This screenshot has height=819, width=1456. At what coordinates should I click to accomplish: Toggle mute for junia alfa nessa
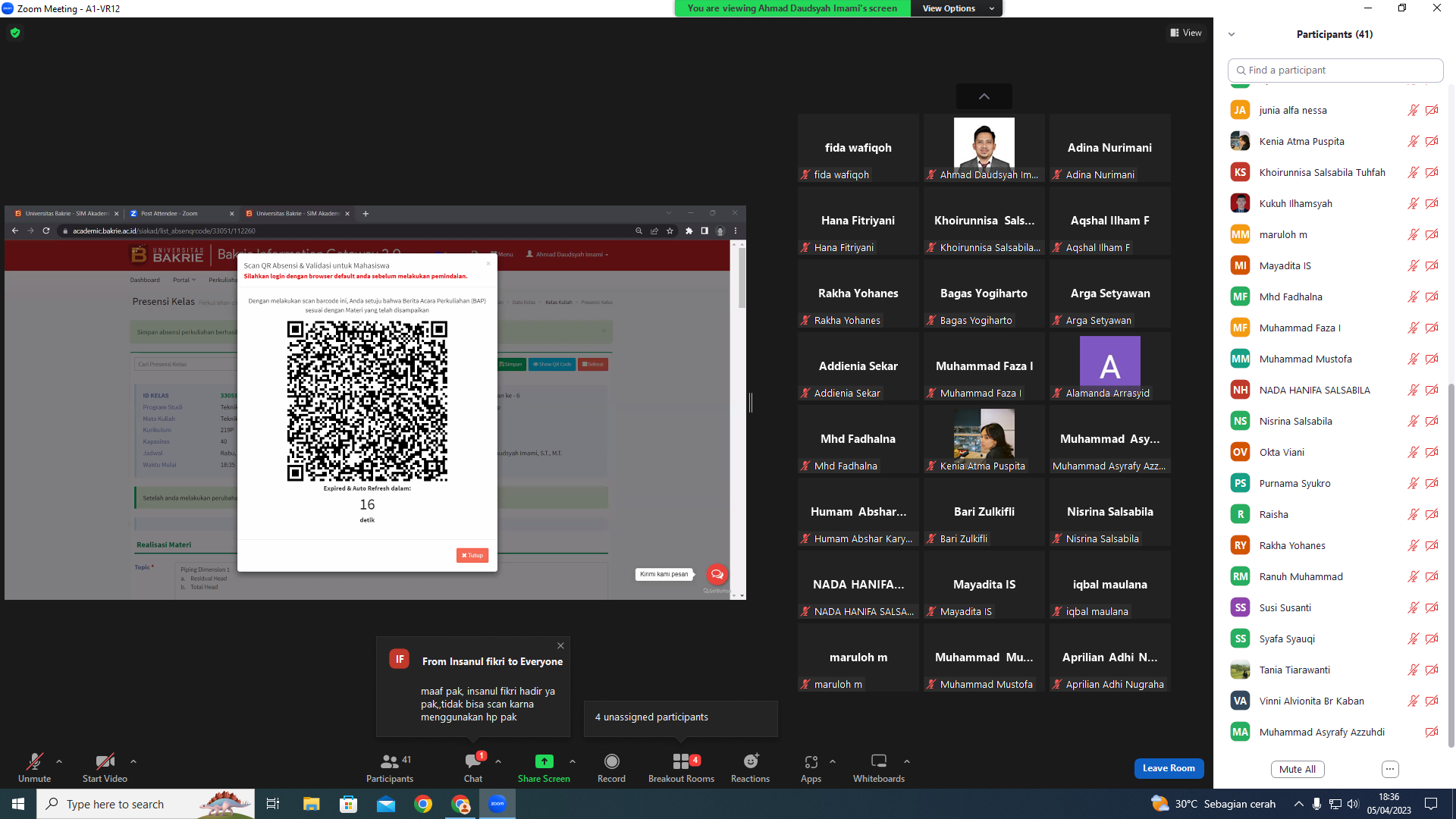coord(1413,110)
